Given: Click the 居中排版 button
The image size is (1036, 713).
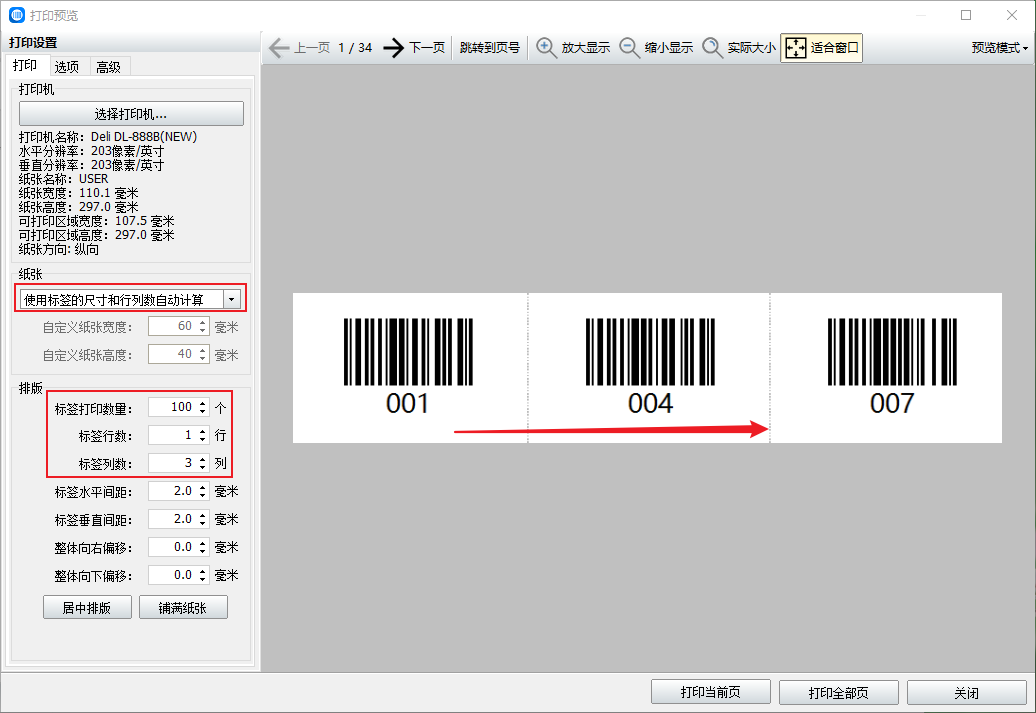Looking at the screenshot, I should click(x=87, y=607).
